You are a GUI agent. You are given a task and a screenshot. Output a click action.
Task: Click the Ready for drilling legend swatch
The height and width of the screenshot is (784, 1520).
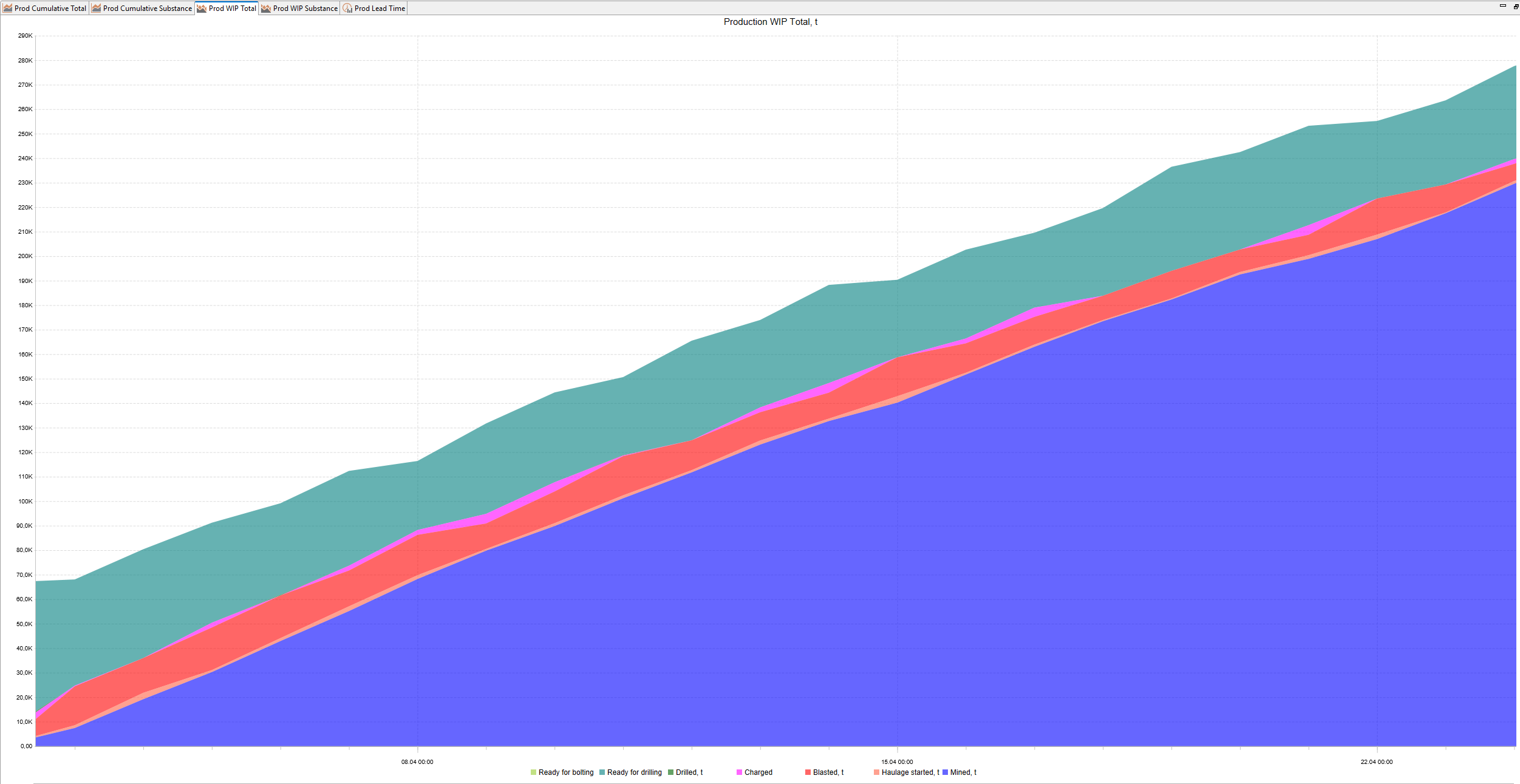click(x=602, y=772)
